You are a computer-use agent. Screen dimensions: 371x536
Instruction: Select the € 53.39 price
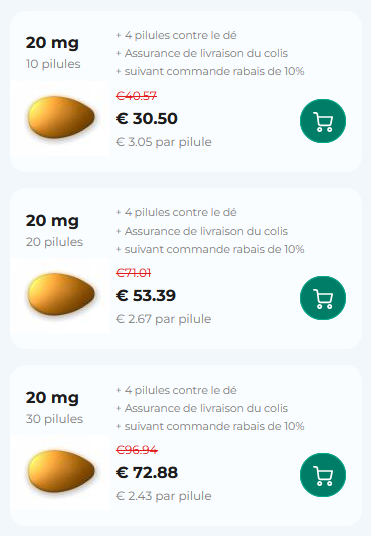[x=146, y=295]
